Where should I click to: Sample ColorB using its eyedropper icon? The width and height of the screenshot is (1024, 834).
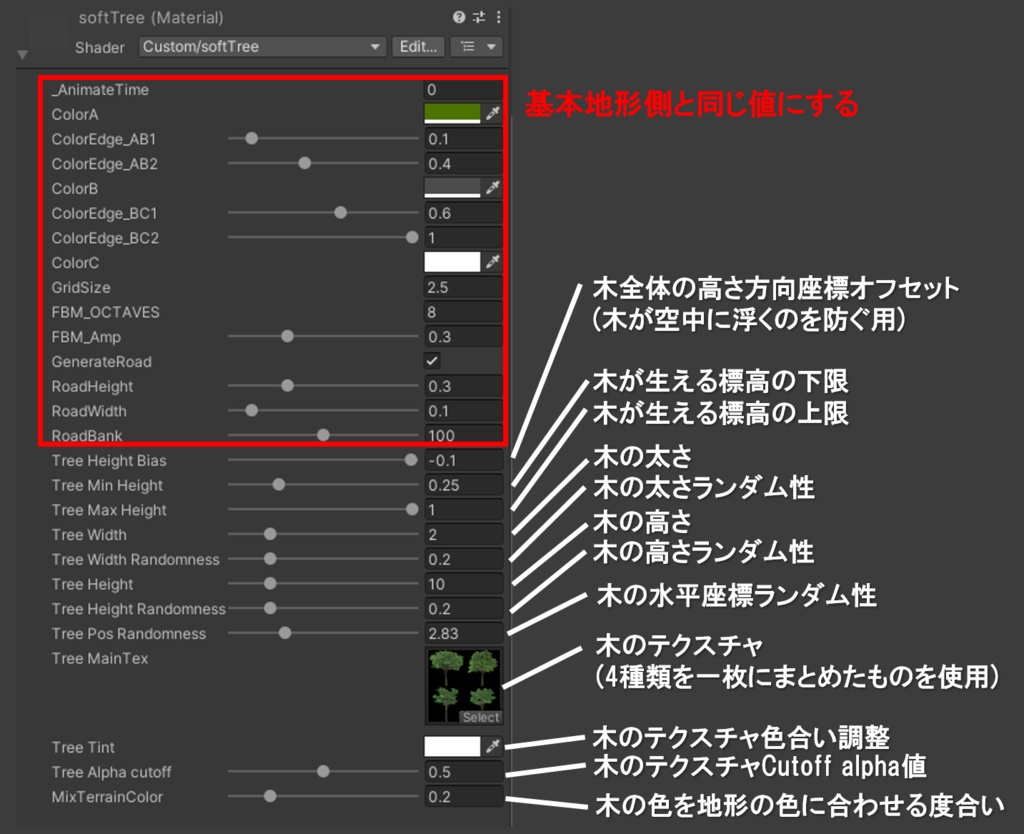point(493,188)
